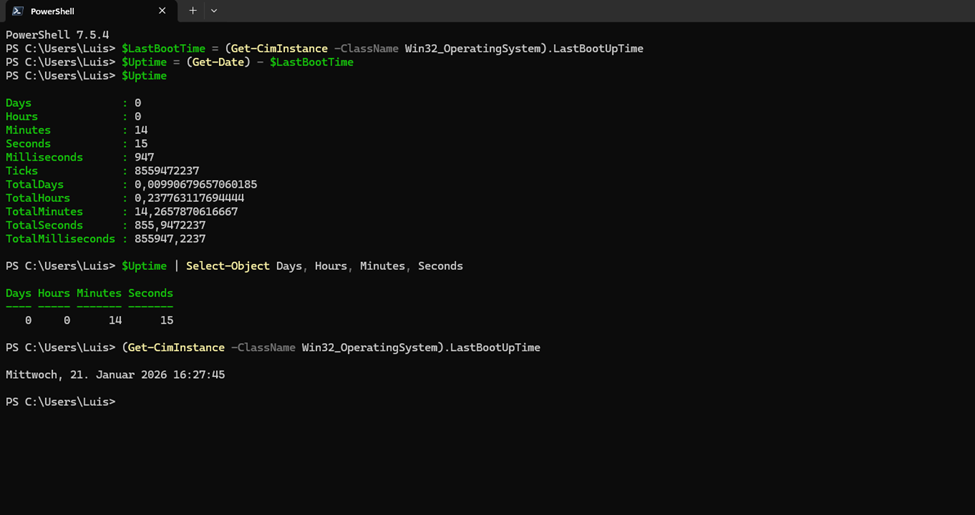Viewport: 975px width, 515px height.
Task: Click the TotalMilliseconds value 855947,2237
Action: point(170,239)
